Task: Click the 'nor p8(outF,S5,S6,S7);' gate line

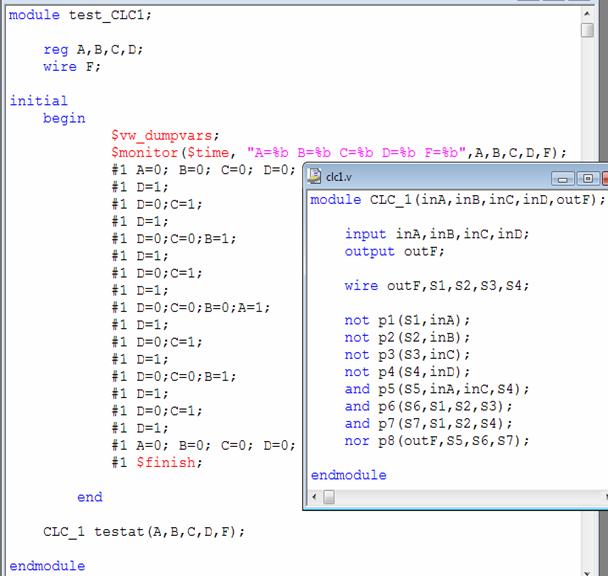Action: (438, 440)
